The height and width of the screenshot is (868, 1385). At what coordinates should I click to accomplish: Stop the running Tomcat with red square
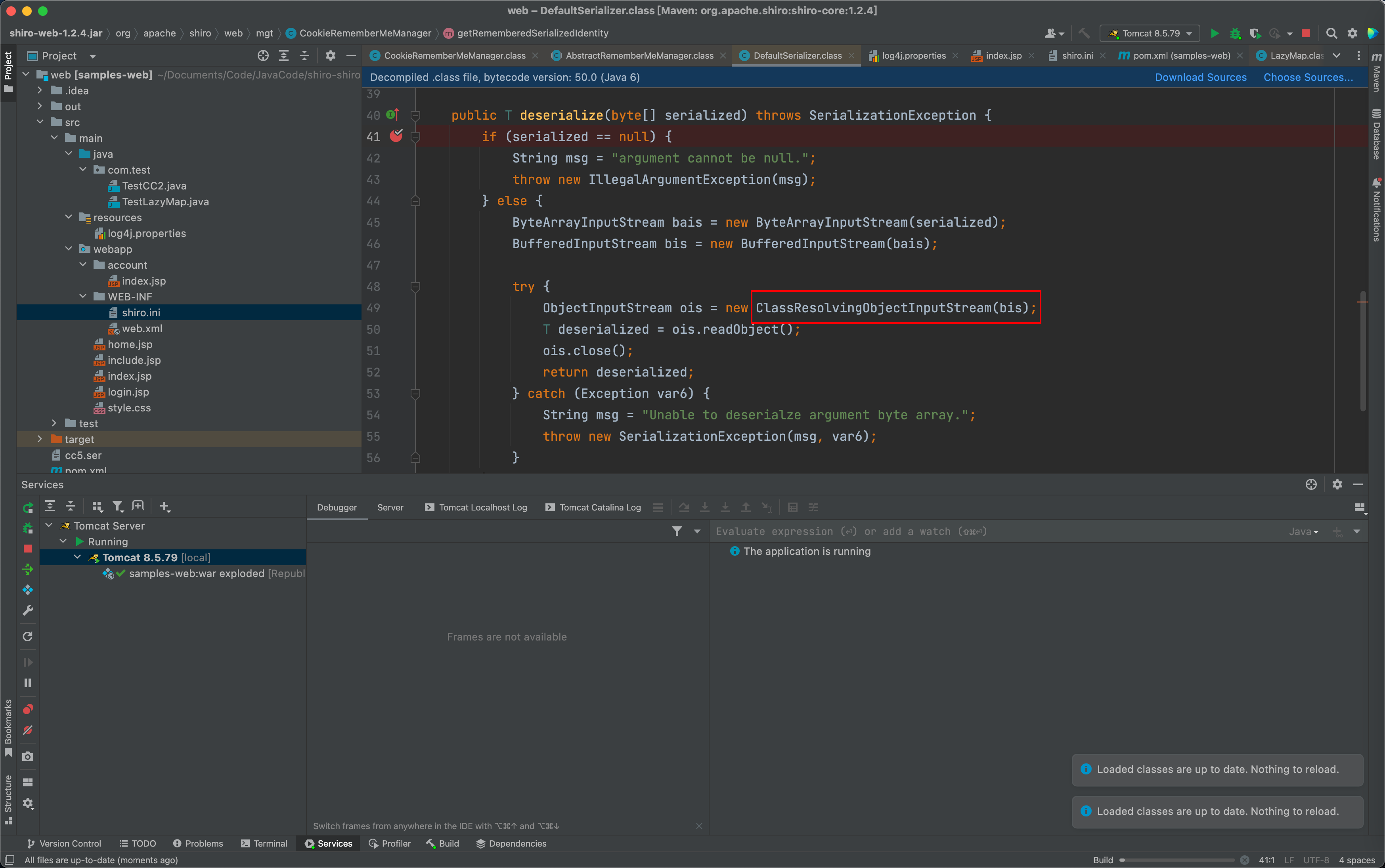click(1305, 33)
